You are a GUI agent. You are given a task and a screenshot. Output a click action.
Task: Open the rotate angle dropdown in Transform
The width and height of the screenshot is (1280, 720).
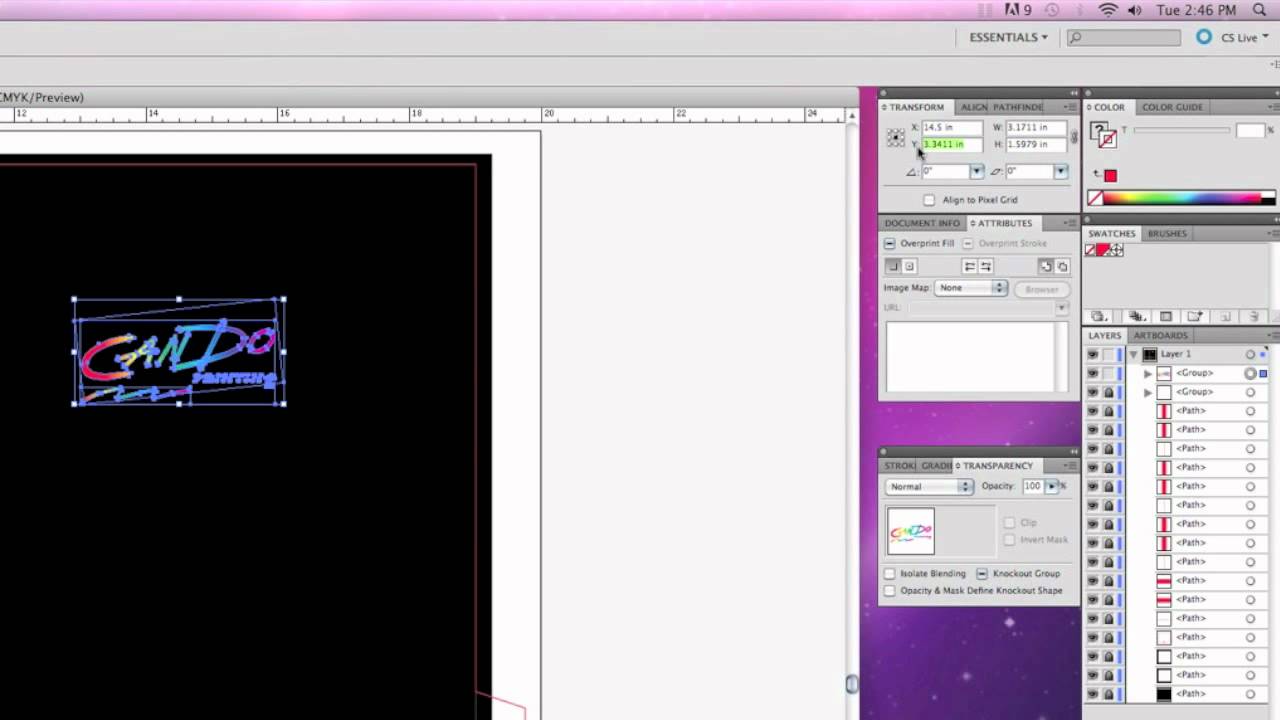click(x=976, y=172)
